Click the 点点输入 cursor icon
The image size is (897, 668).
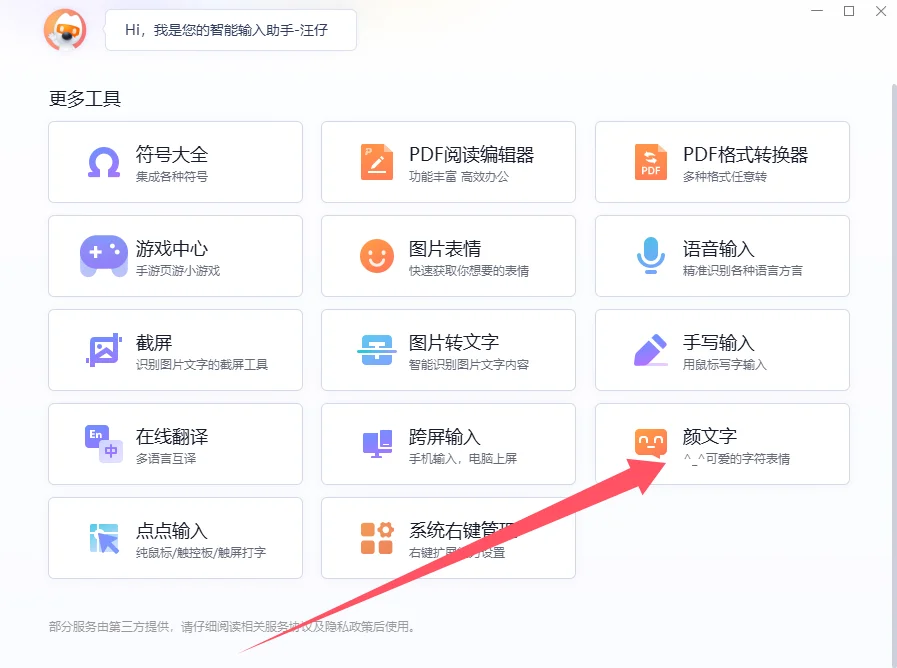(x=104, y=538)
